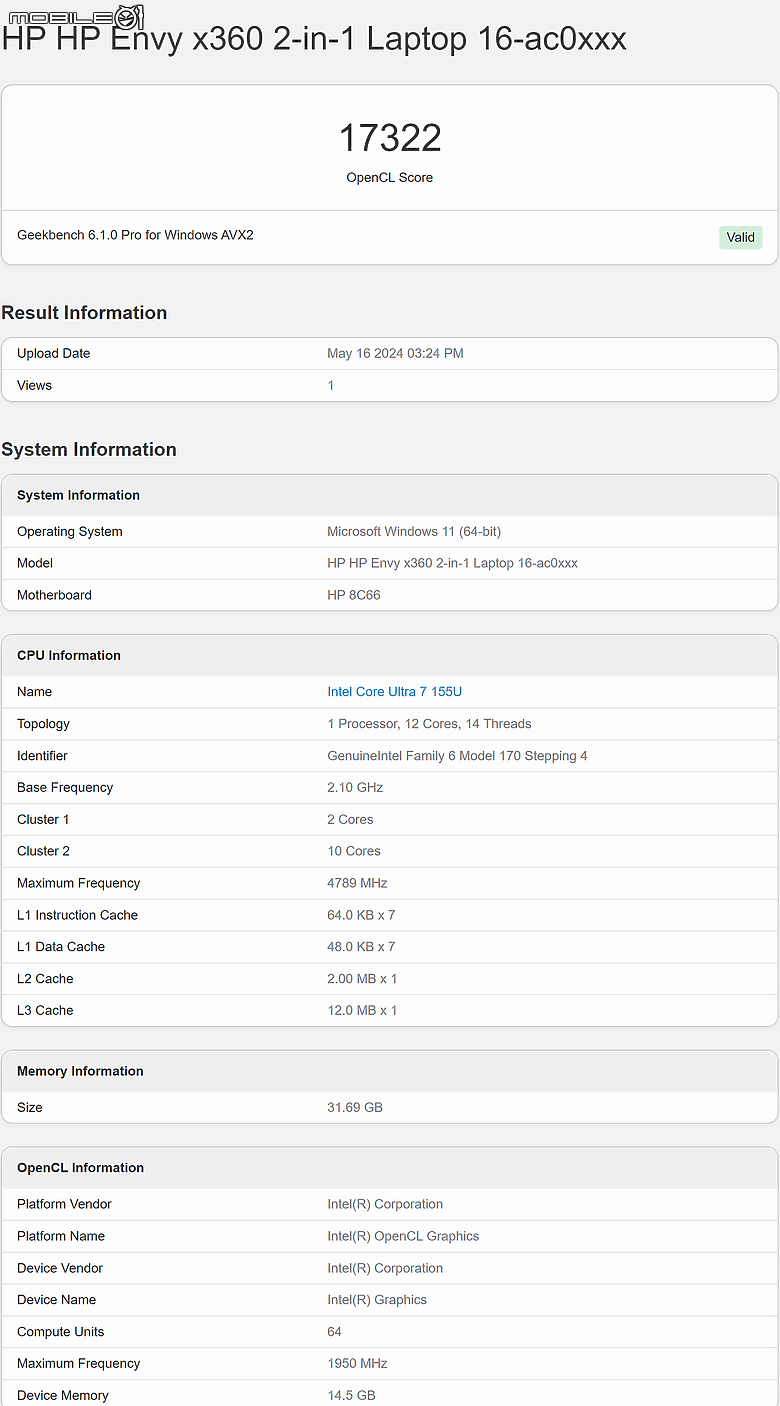
Task: Select motherboard value 'HP 8C66'
Action: tap(354, 596)
